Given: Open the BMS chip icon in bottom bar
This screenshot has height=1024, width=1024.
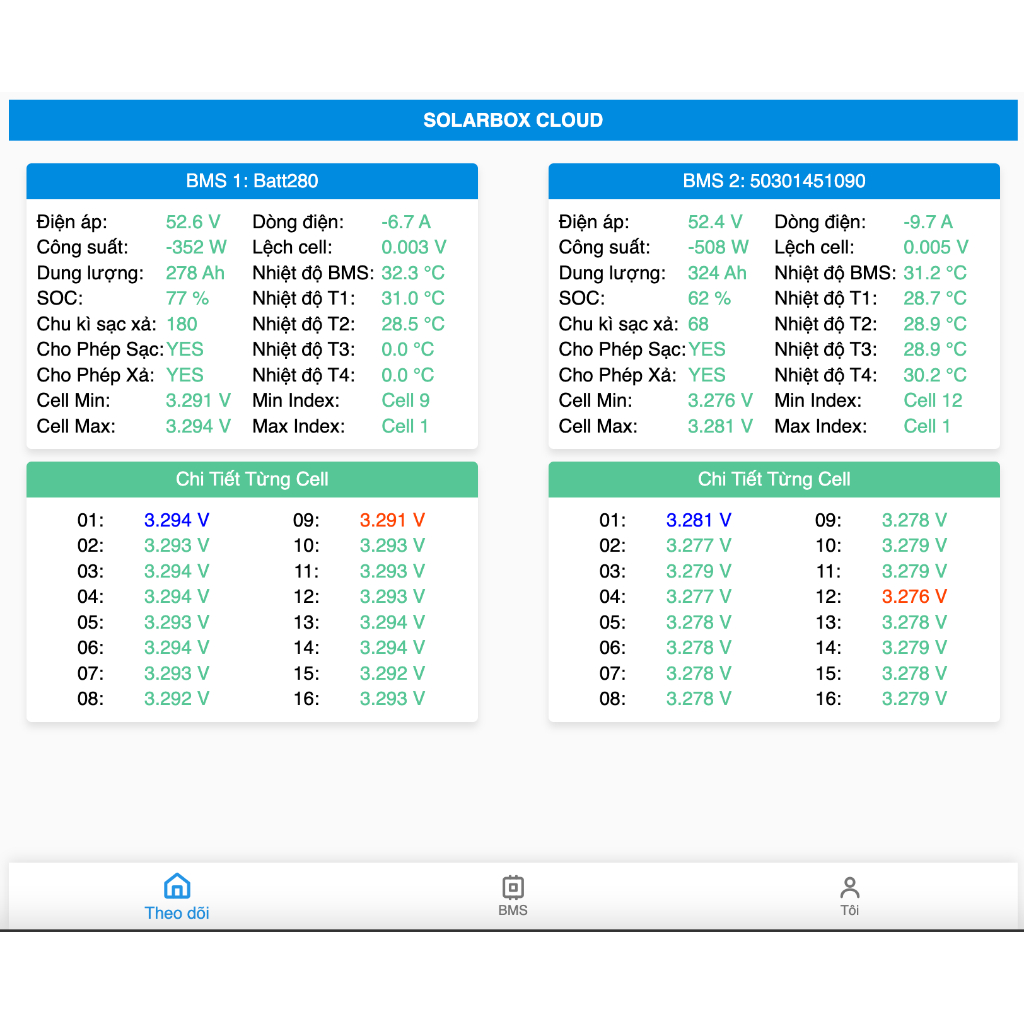Looking at the screenshot, I should point(513,887).
